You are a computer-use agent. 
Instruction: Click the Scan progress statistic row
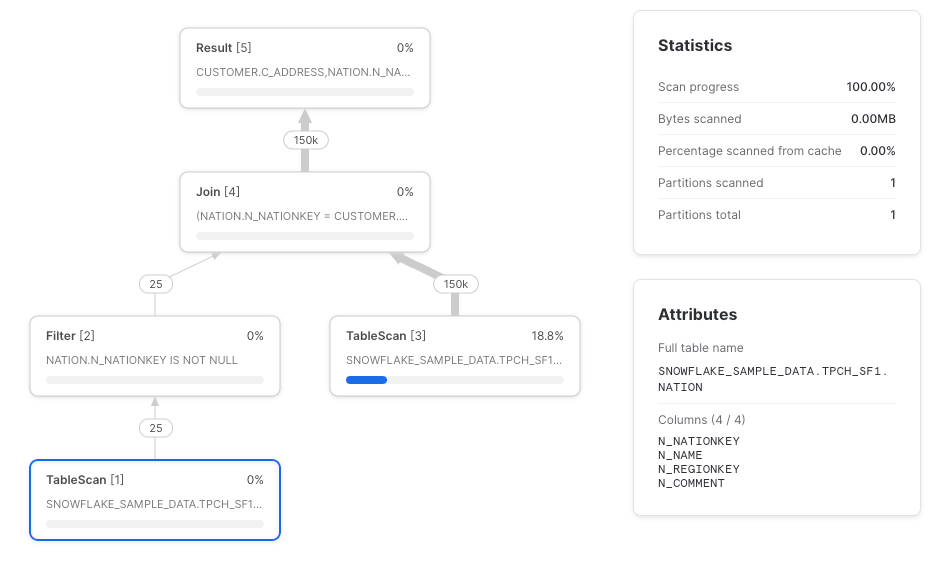click(x=777, y=87)
